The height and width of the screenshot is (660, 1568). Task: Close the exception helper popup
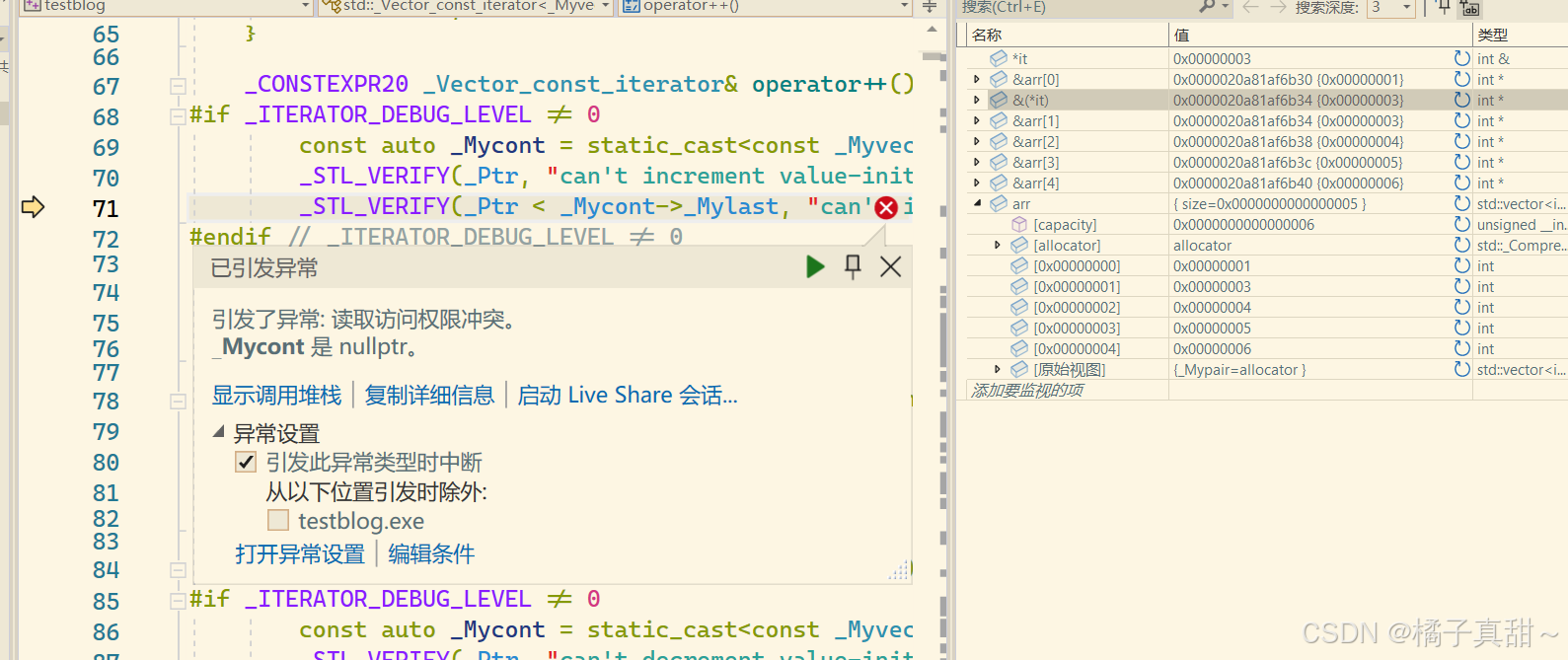coord(890,266)
